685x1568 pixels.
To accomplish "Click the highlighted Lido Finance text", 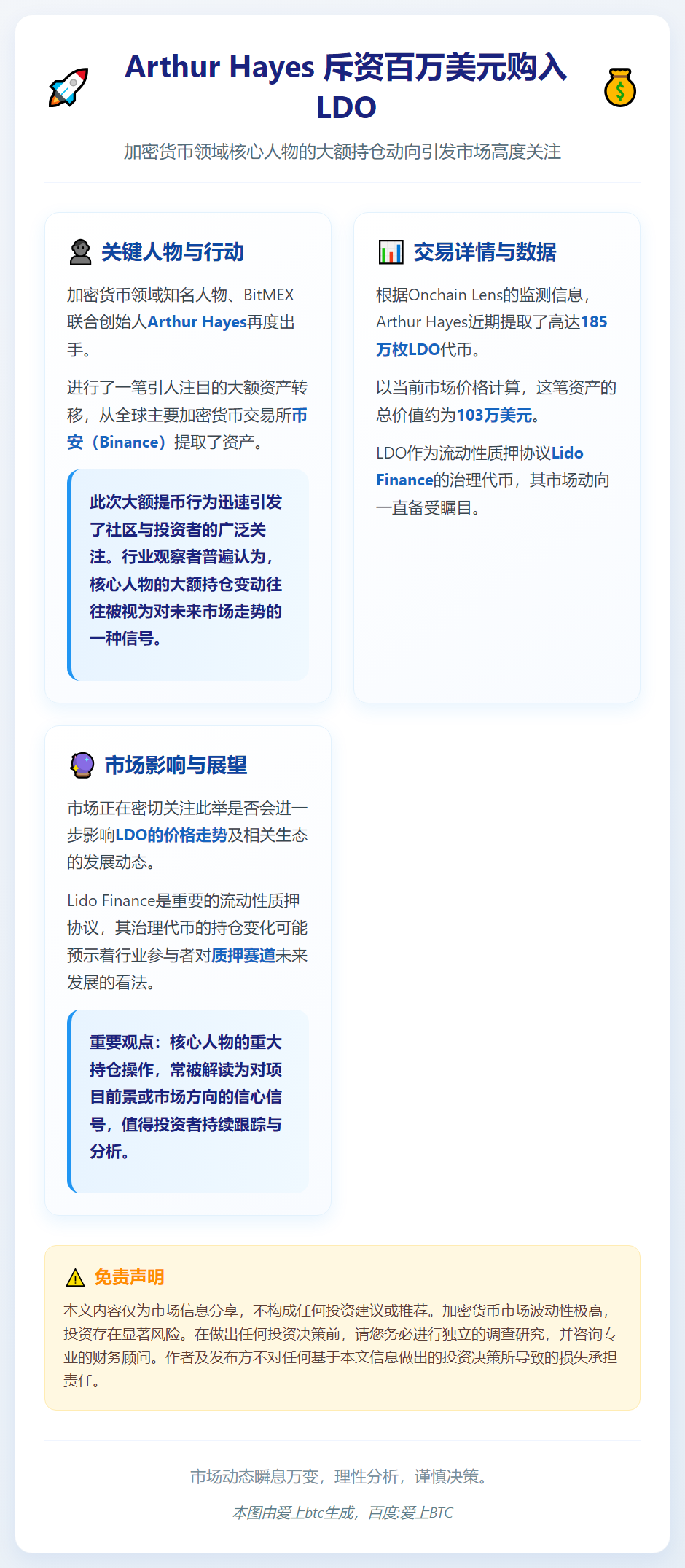I will click(x=479, y=467).
